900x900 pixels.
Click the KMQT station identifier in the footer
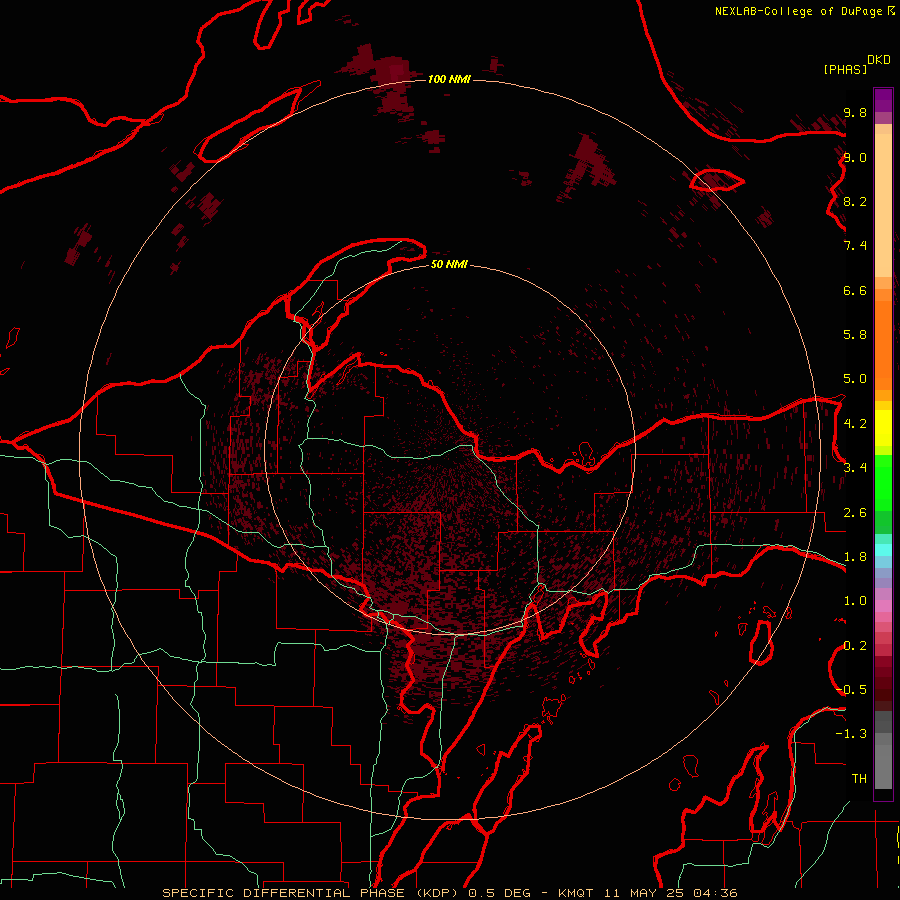click(x=578, y=893)
